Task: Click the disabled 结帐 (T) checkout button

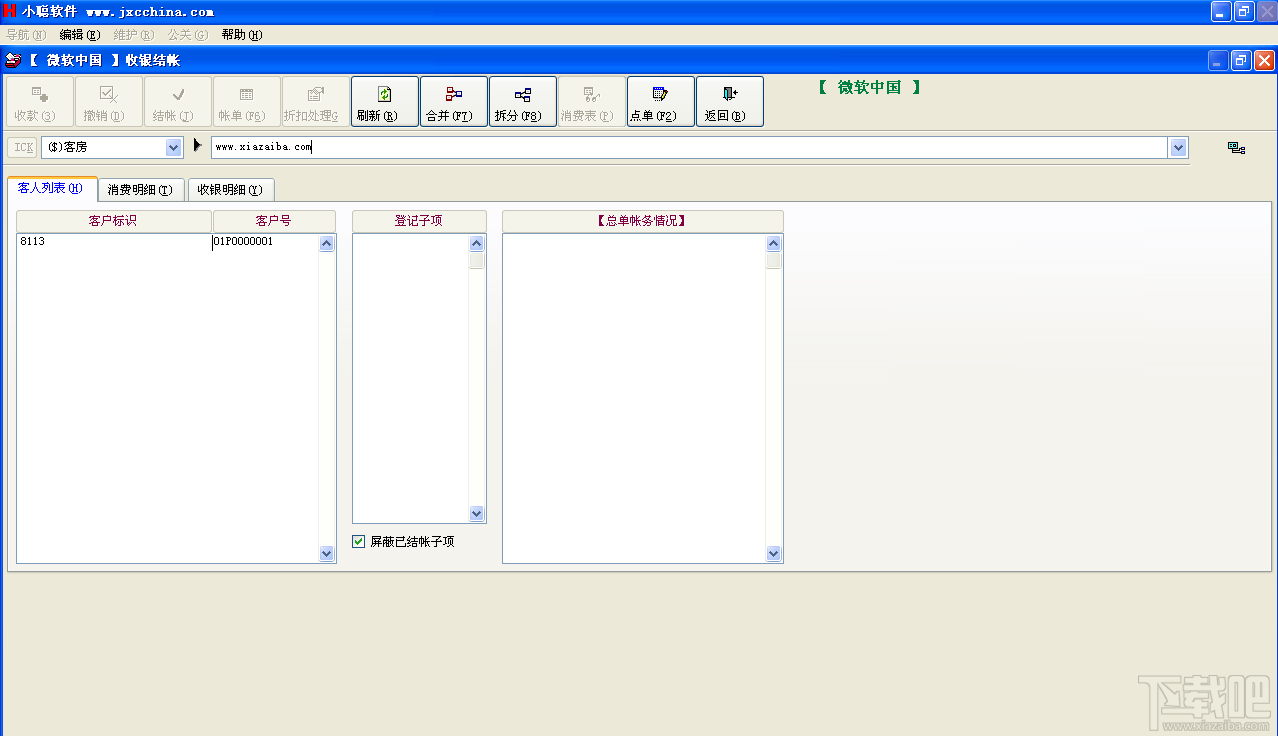Action: [178, 102]
